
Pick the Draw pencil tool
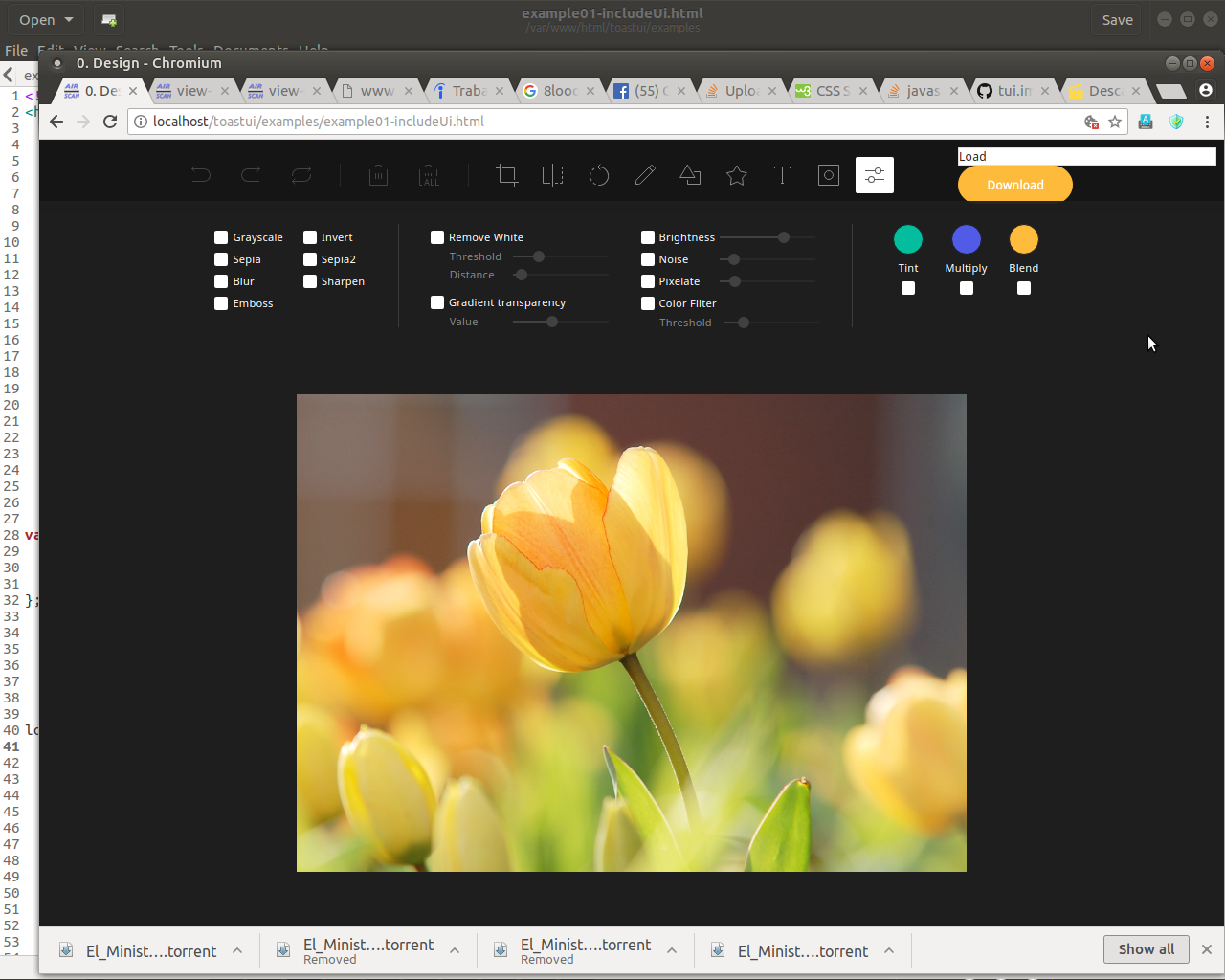[x=644, y=175]
